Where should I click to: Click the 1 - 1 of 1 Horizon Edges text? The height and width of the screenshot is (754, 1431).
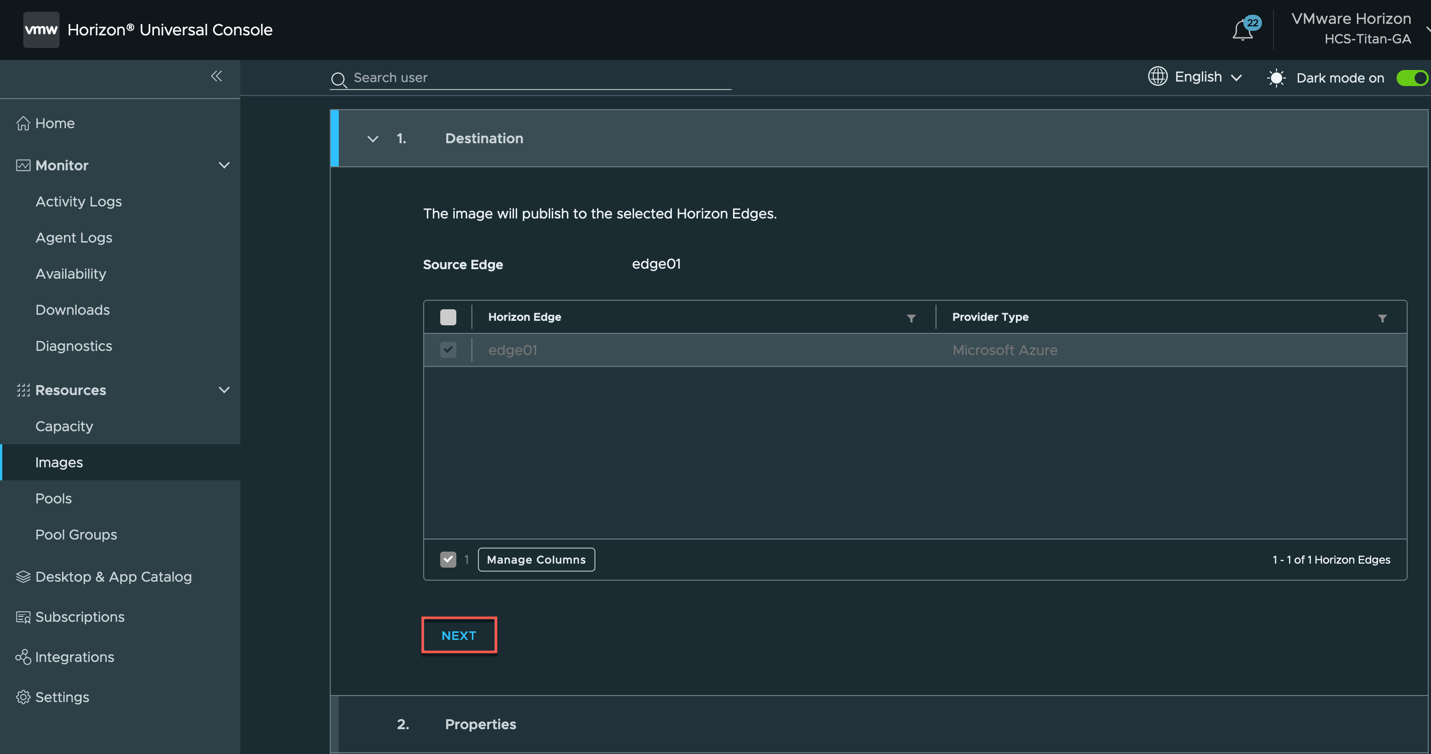point(1331,560)
